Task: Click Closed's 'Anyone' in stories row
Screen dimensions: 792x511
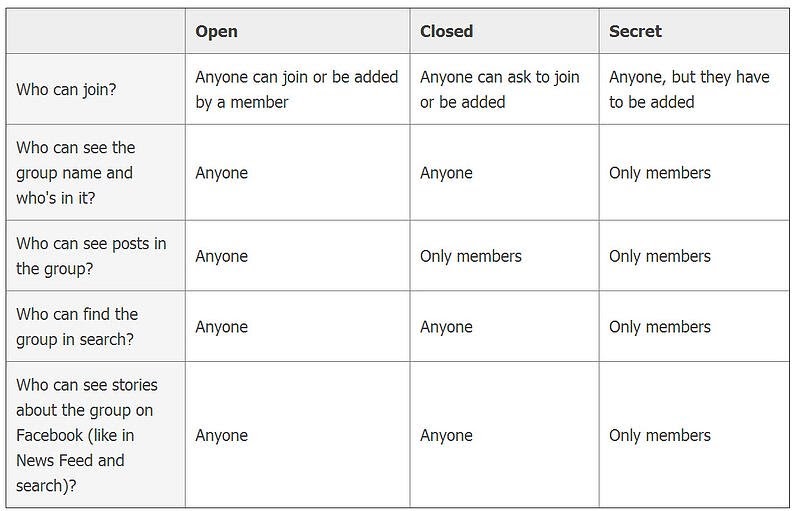Action: pos(446,435)
